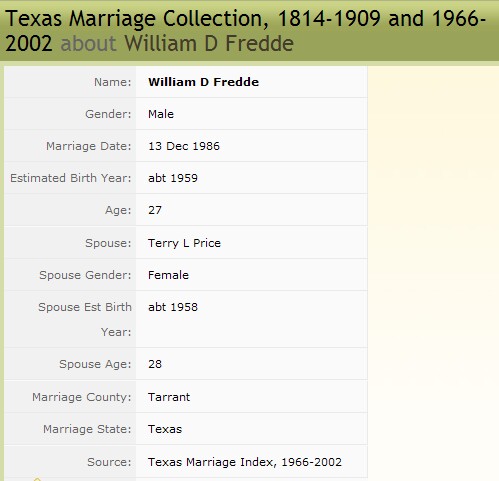This screenshot has width=499, height=481.
Task: Click the Spouse Gender value Female
Action: pos(168,275)
